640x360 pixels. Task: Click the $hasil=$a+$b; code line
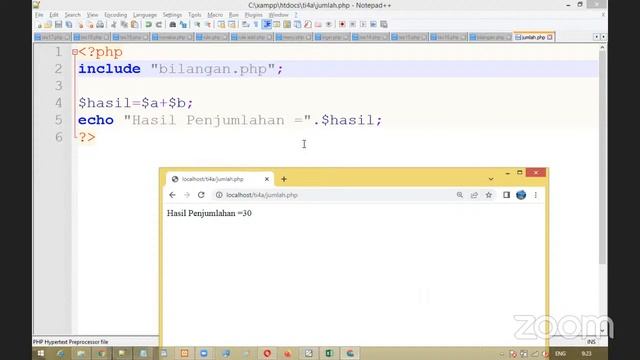[x=136, y=103]
